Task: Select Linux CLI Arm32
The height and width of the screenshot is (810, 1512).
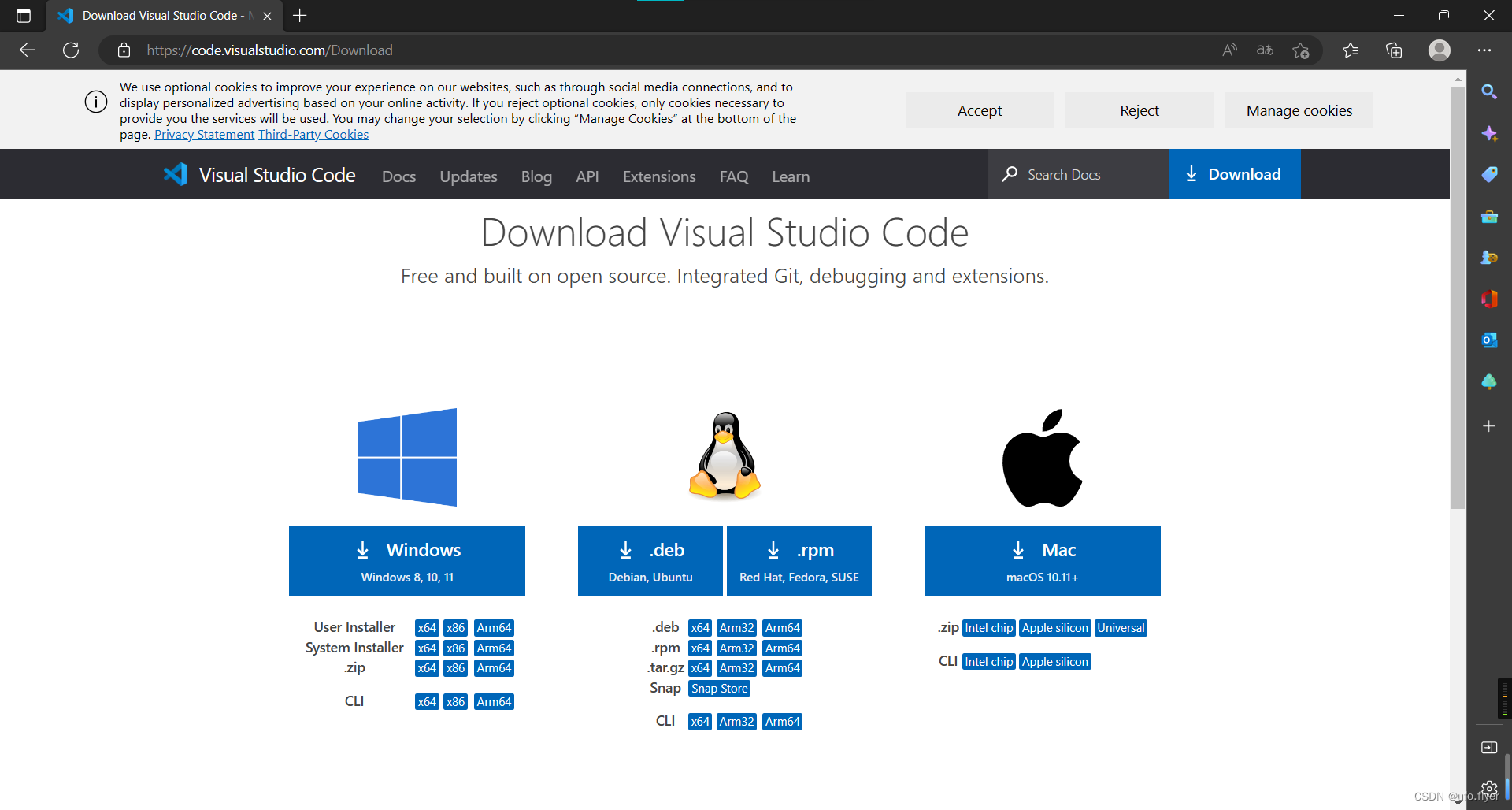Action: pos(737,722)
